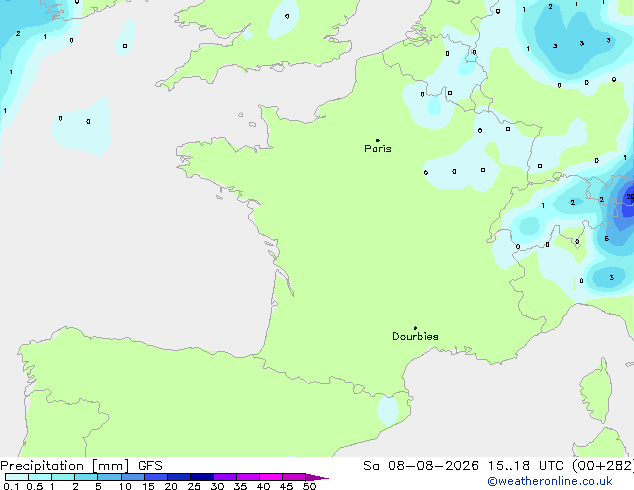Click the Paris city label

(x=378, y=149)
